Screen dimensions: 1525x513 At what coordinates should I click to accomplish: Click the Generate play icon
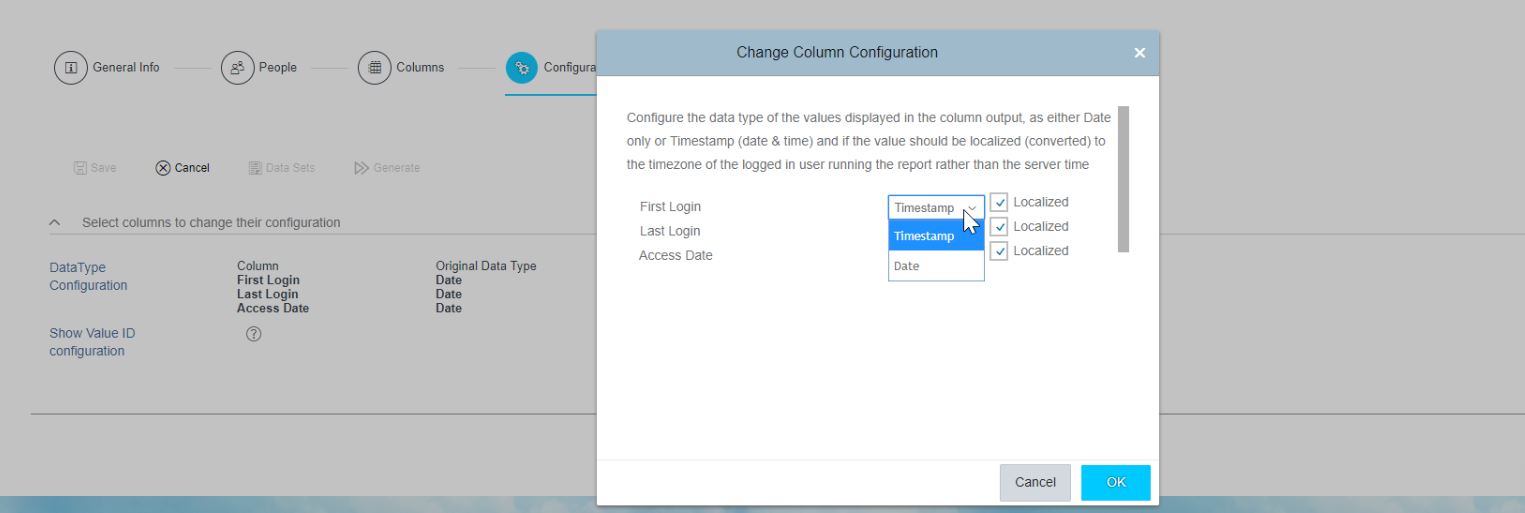coord(361,168)
